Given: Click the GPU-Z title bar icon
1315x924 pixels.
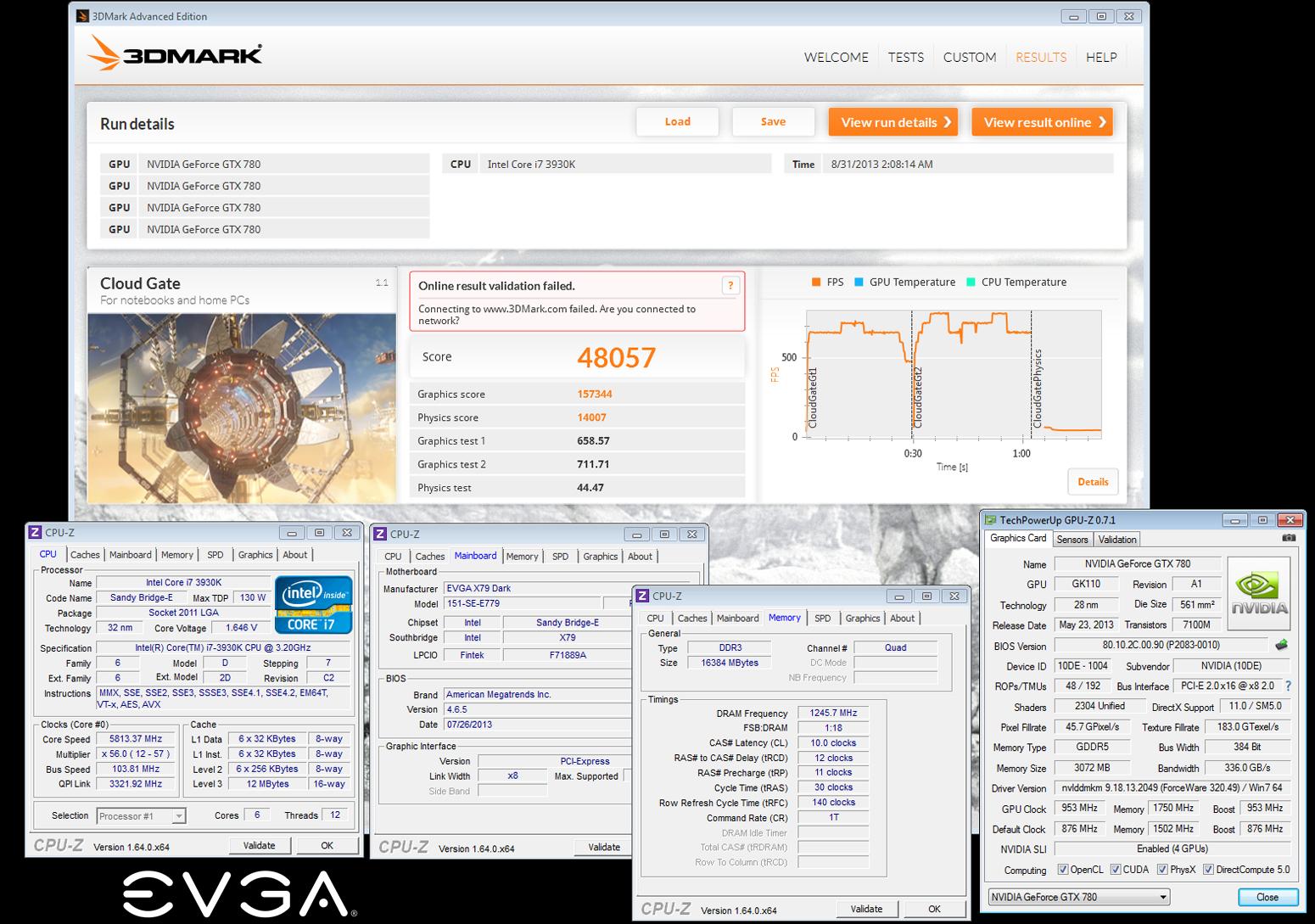Looking at the screenshot, I should click(990, 520).
